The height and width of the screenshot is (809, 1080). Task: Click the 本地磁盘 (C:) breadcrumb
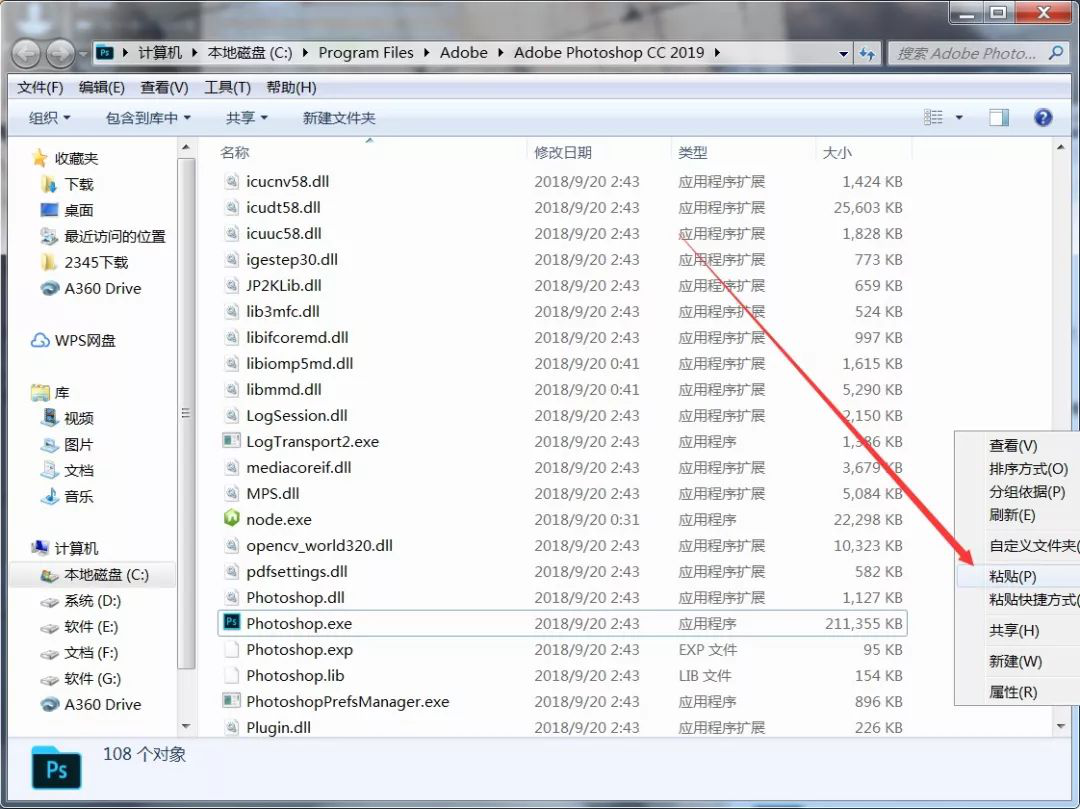250,53
